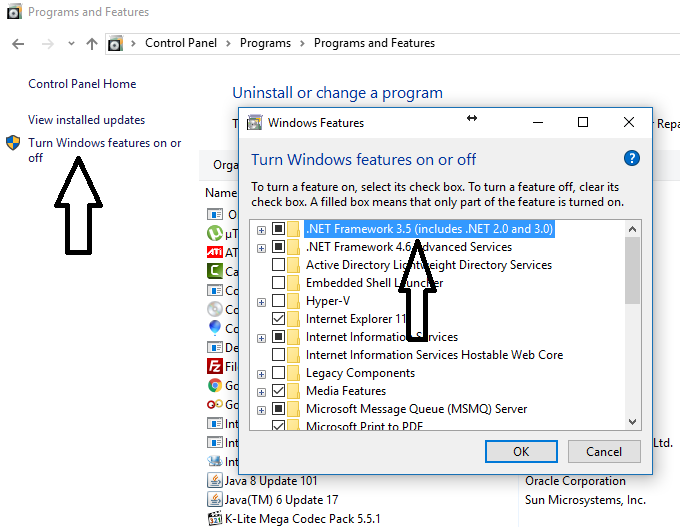This screenshot has width=680, height=527.
Task: Expand Internet Information Services node
Action: coord(261,338)
